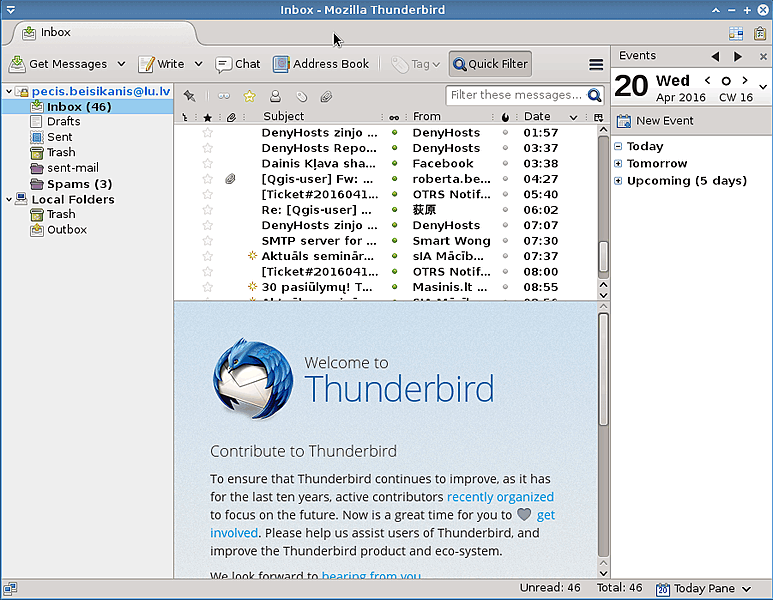The width and height of the screenshot is (773, 600).
Task: Open the Tag dropdown
Action: tap(415, 64)
